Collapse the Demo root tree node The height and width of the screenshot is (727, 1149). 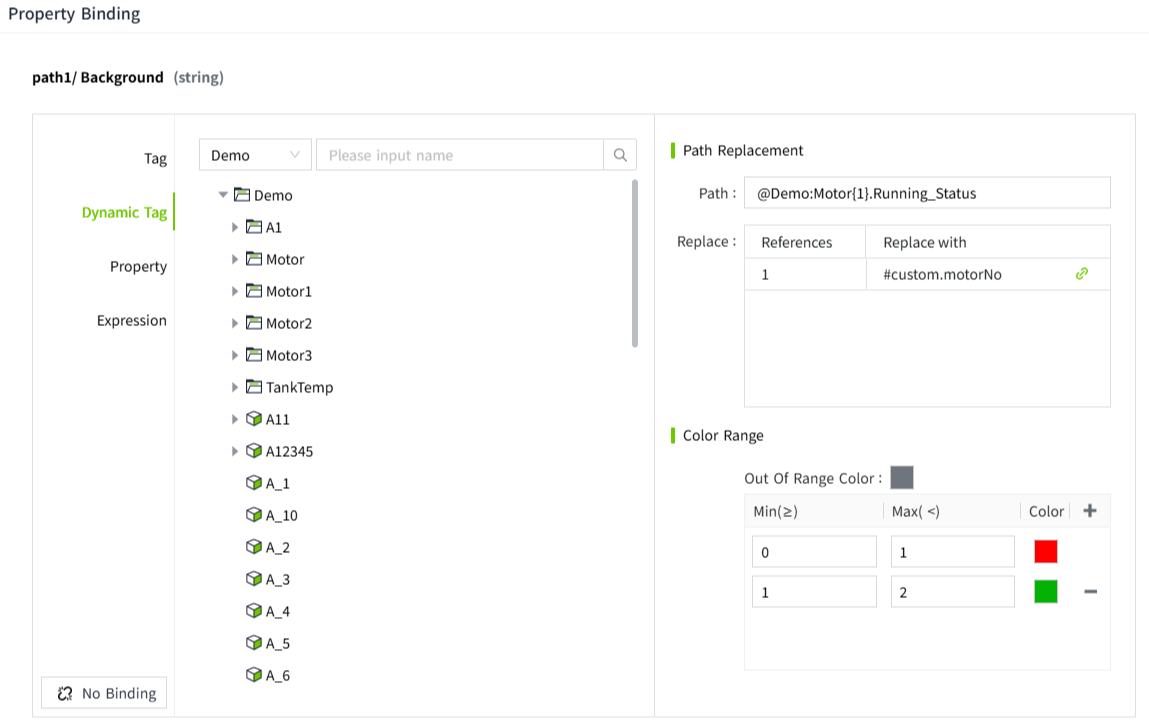tap(223, 195)
